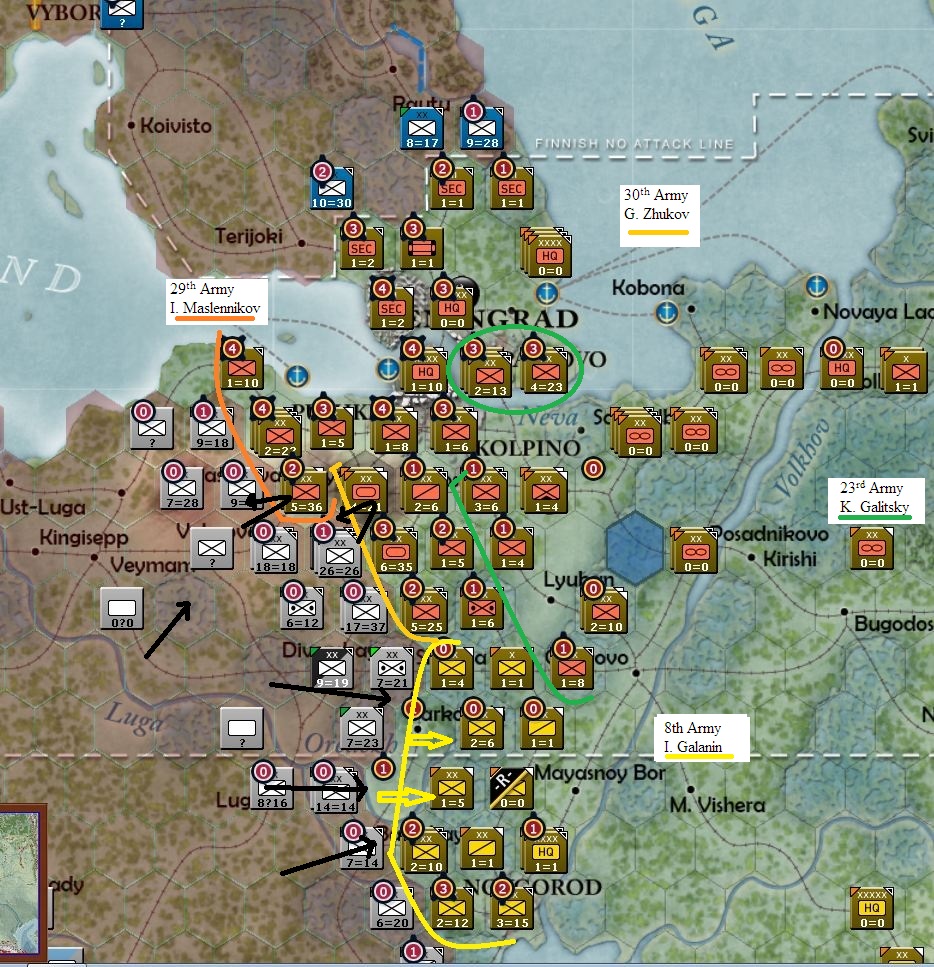
Task: Select the Soviet counter showing 1=10 on the coast
Action: 242,370
